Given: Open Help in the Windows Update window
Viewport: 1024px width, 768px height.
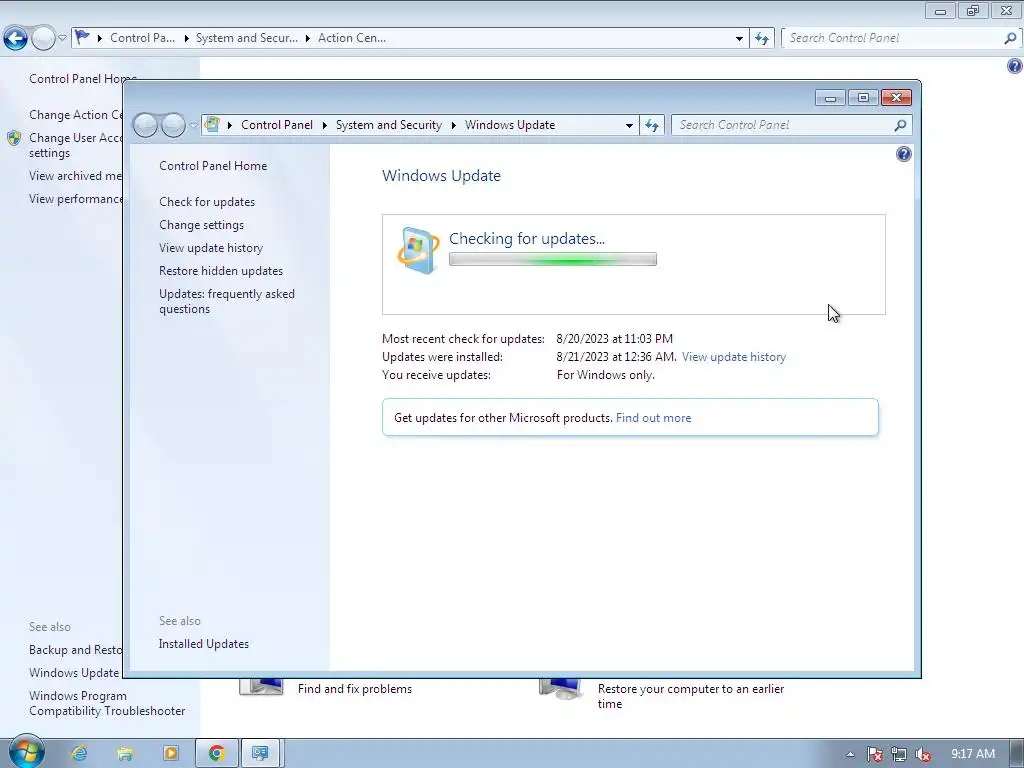Looking at the screenshot, I should coord(904,154).
